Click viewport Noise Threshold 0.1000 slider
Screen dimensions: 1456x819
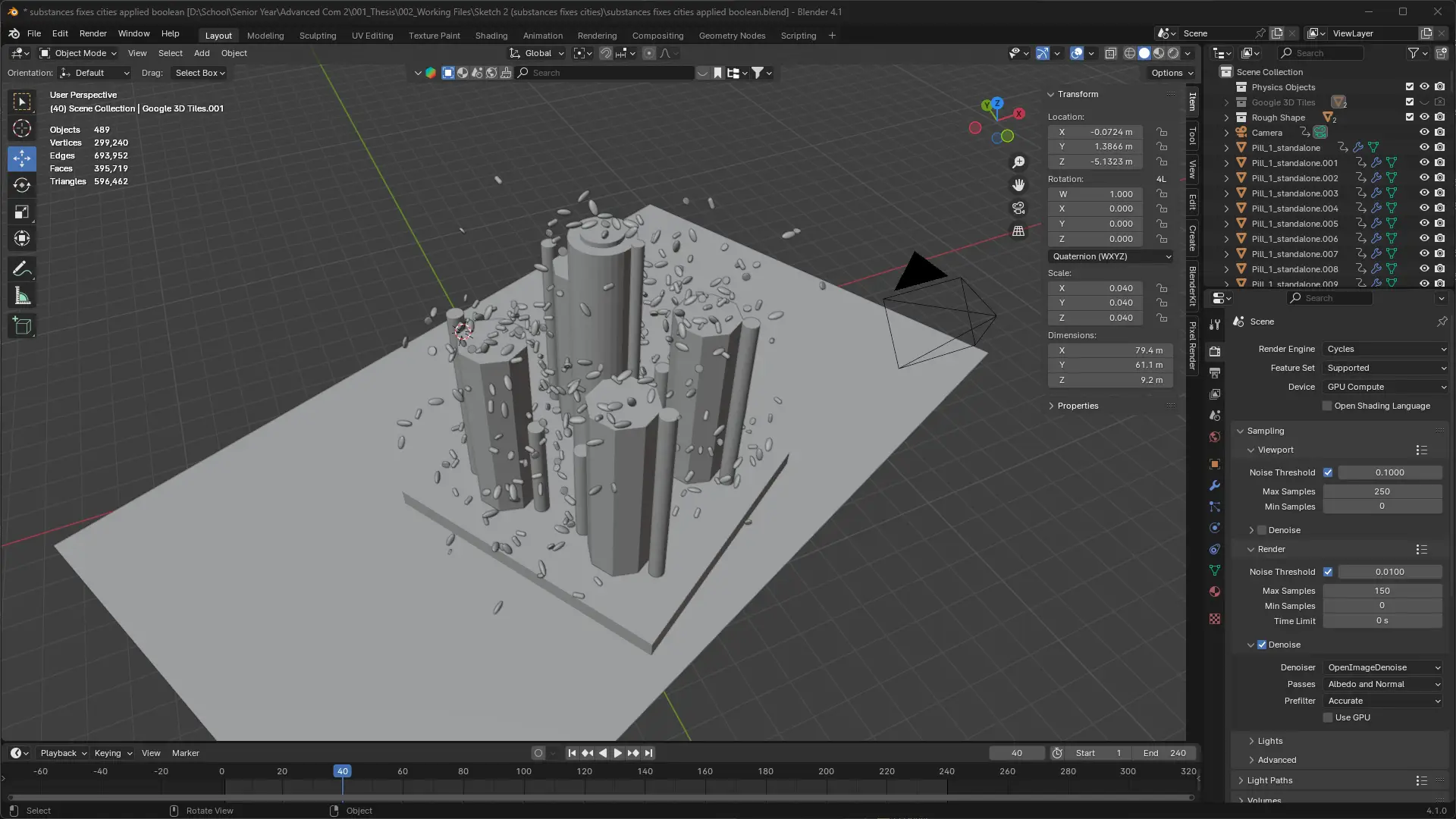(1389, 472)
